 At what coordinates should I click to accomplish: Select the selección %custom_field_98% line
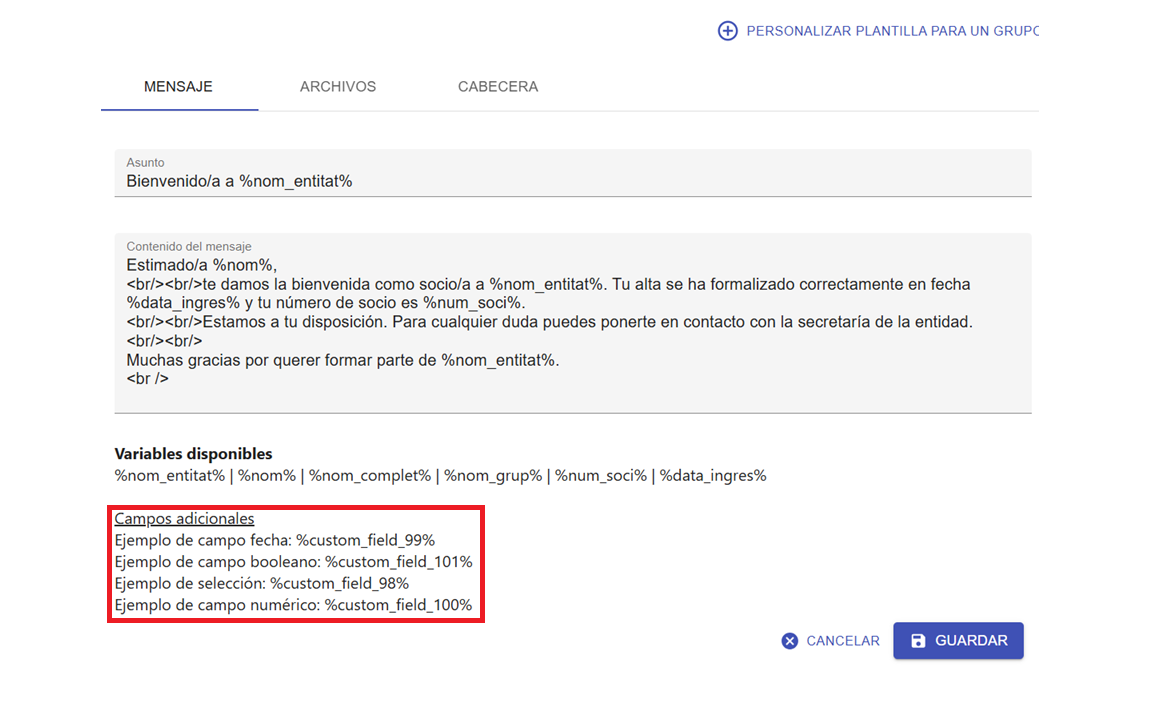[262, 583]
